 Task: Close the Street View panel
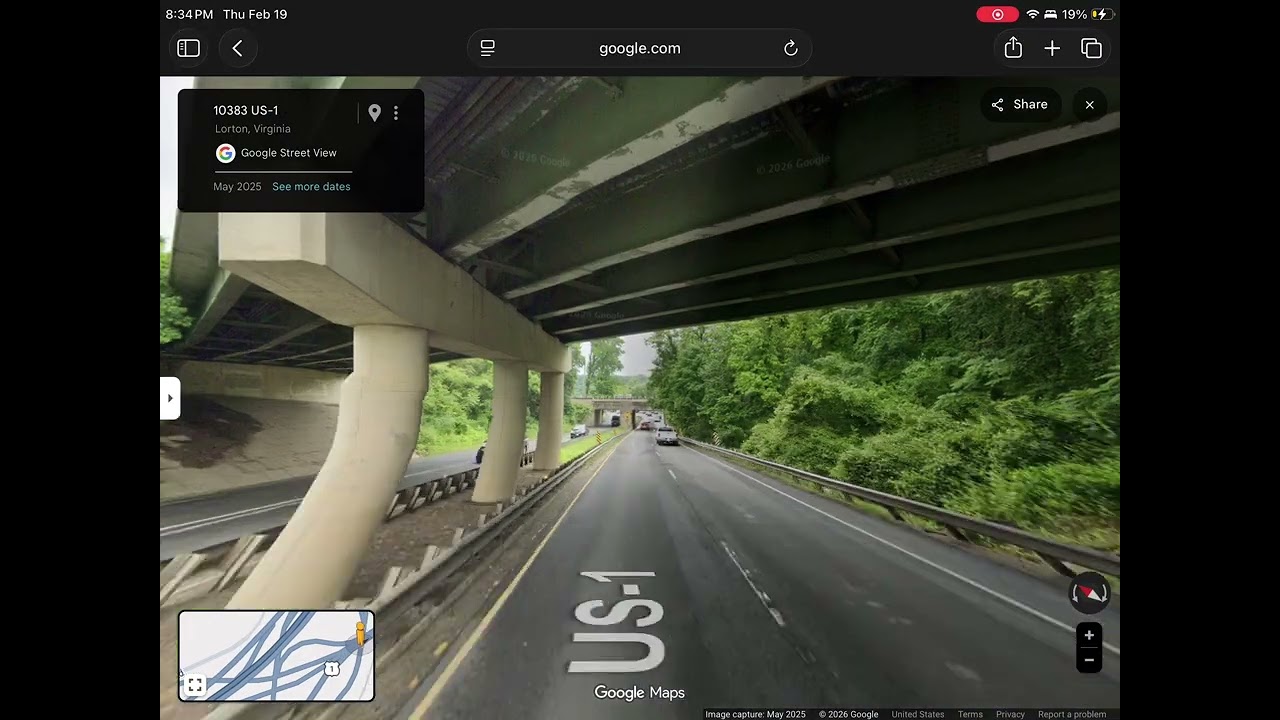point(1090,104)
